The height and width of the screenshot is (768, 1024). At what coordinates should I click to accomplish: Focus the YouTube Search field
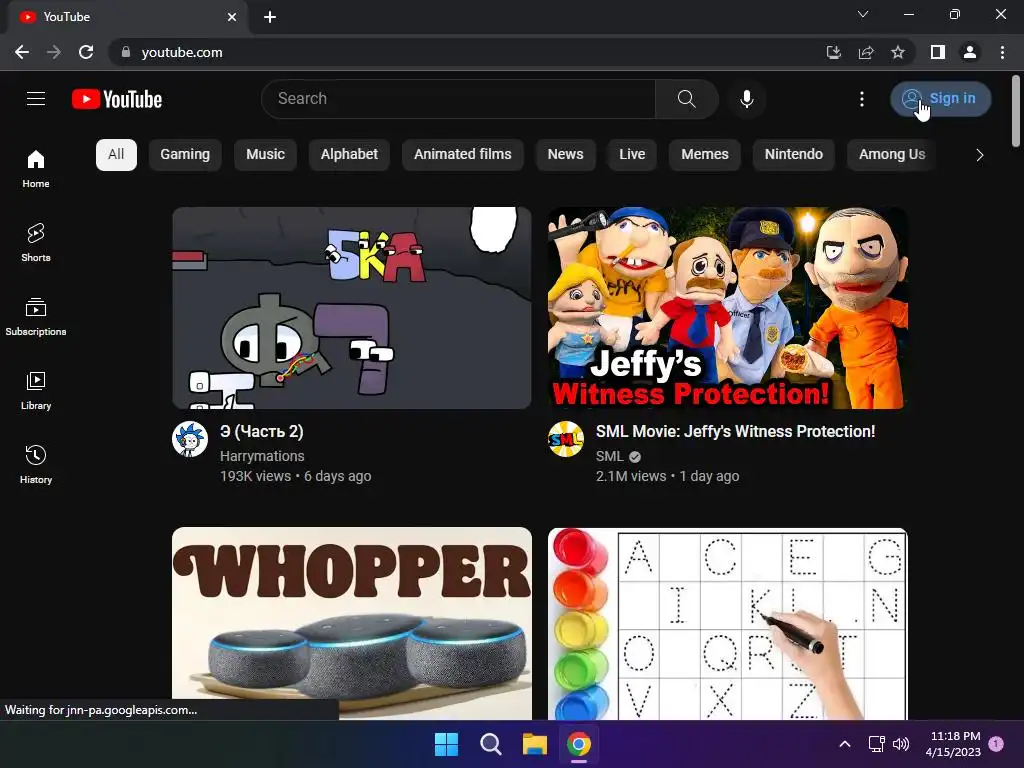tap(458, 99)
